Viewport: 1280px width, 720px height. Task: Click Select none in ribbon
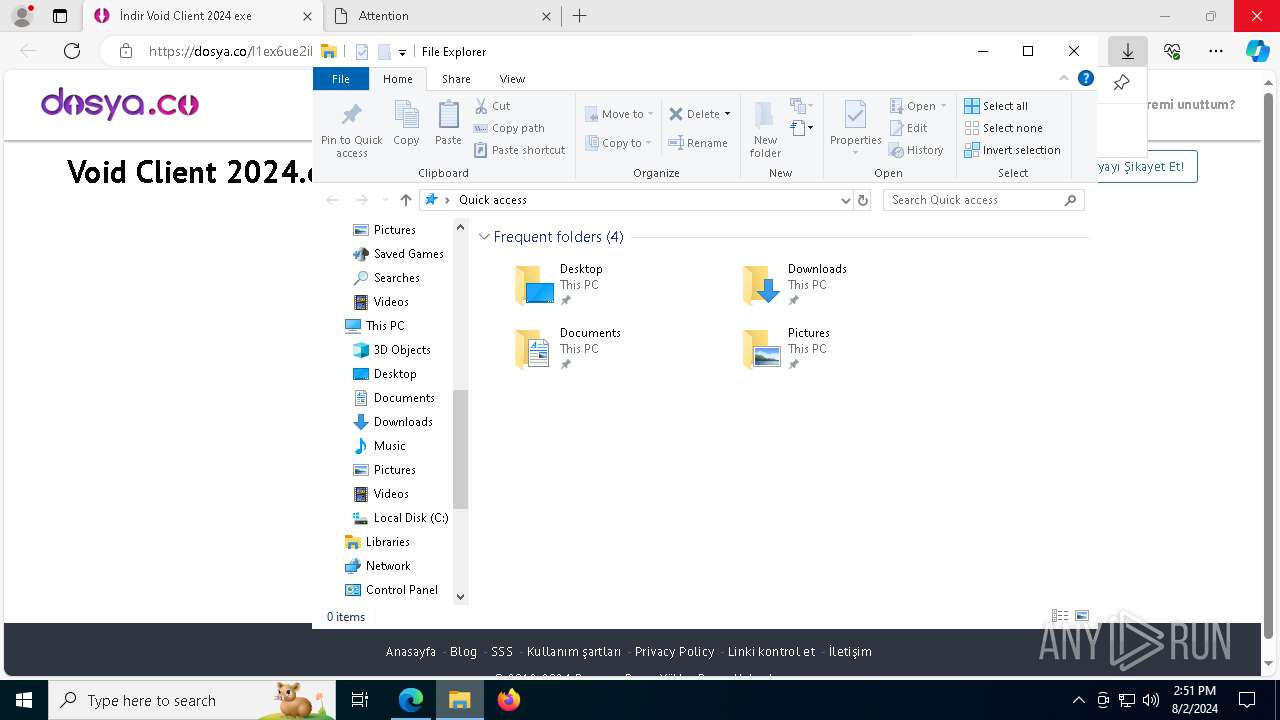pos(1003,128)
